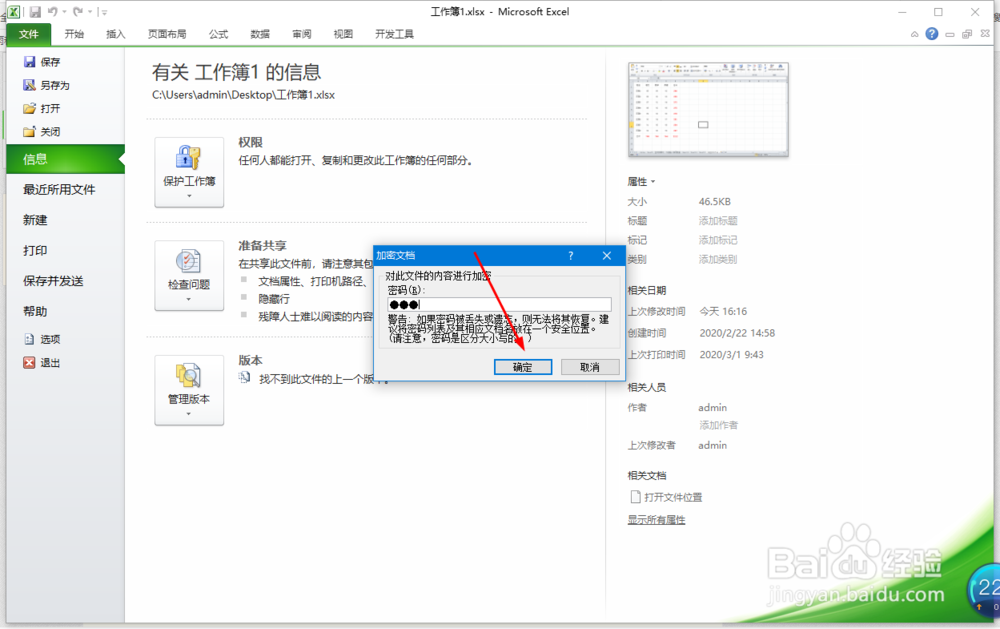Choose 保存 in the backstage menu

click(42, 62)
